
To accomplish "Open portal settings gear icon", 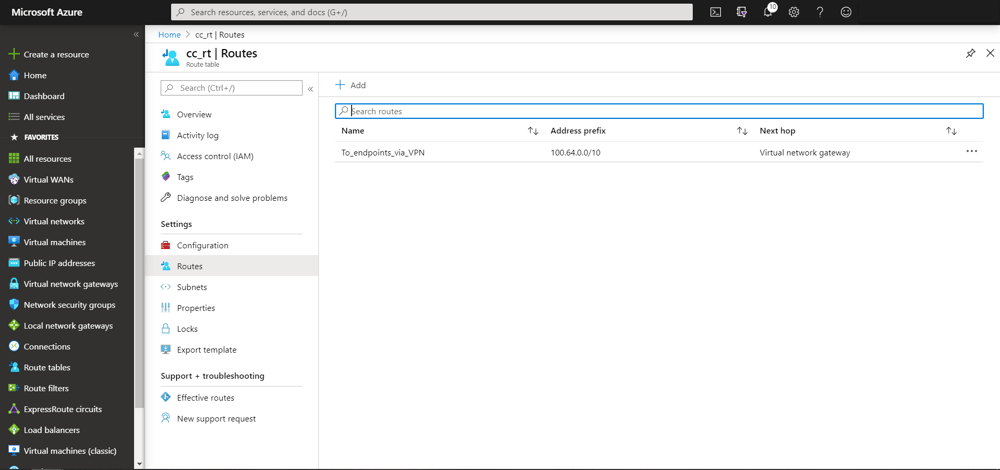I will (794, 12).
